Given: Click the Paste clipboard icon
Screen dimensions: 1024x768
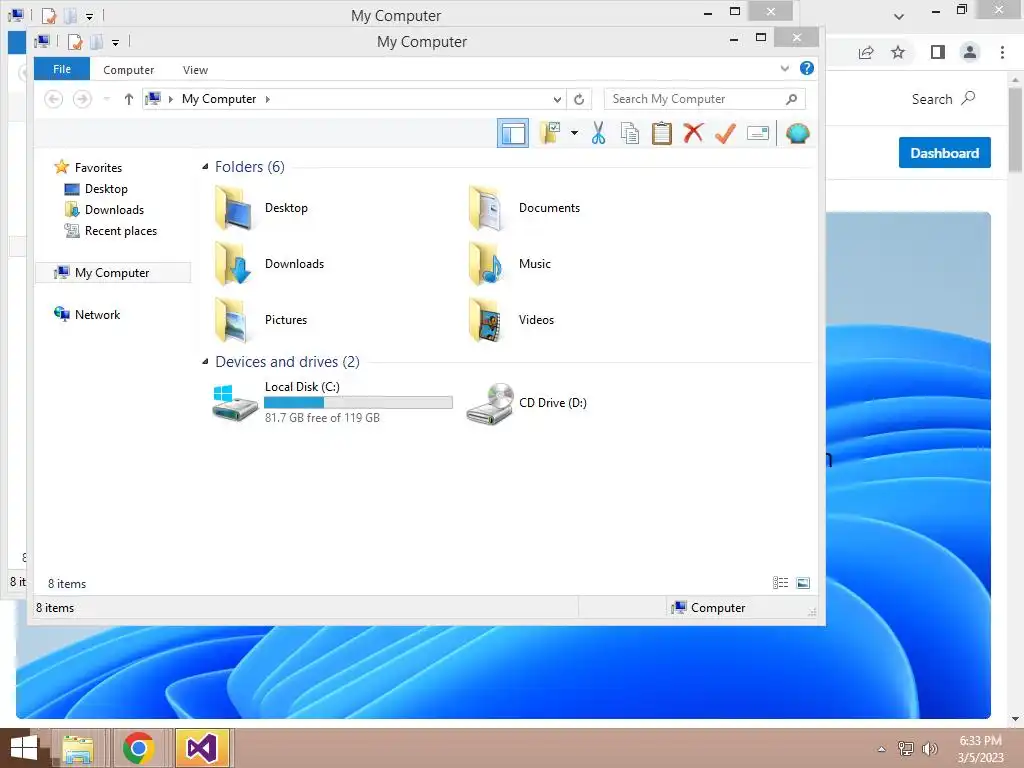Looking at the screenshot, I should [x=662, y=133].
